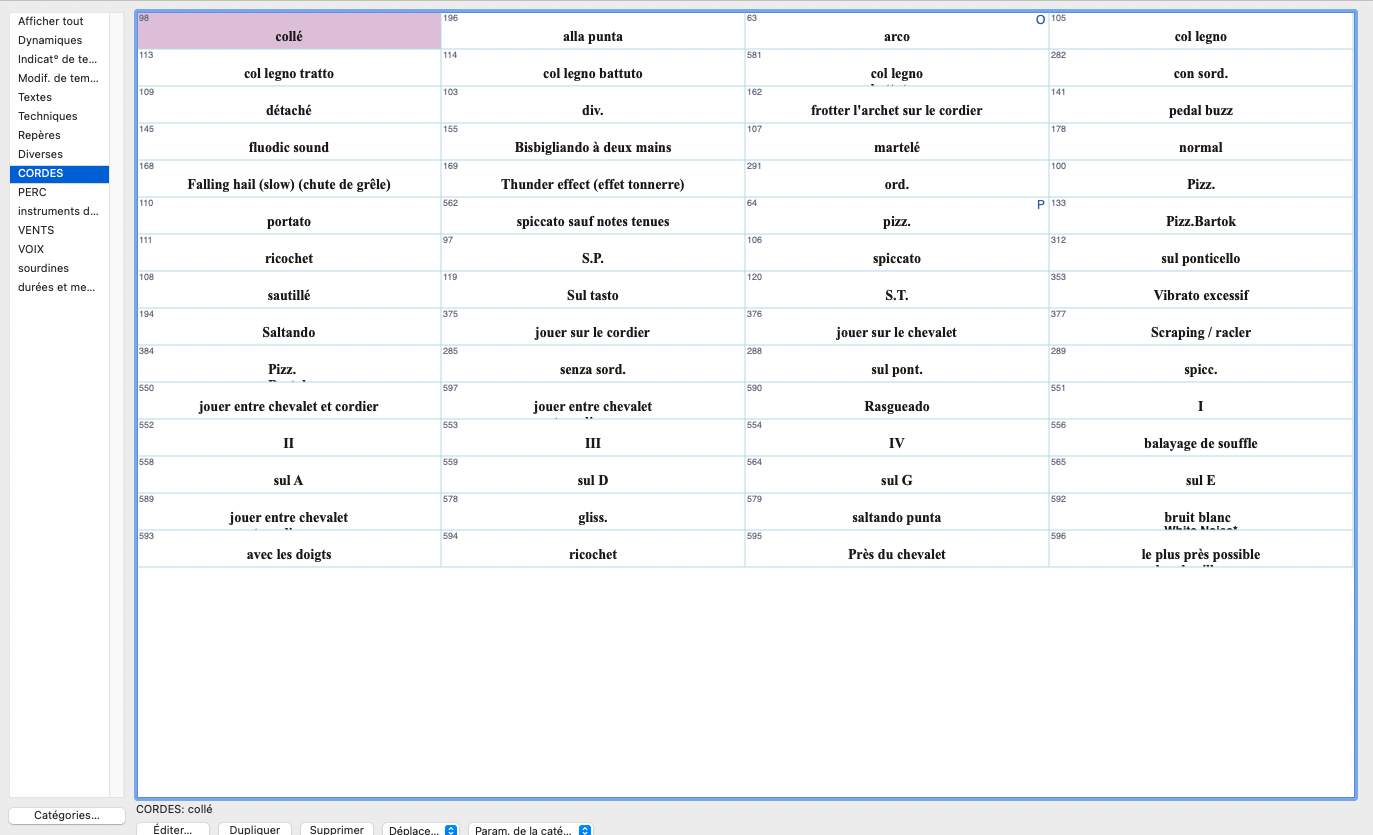This screenshot has height=835, width=1373.
Task: Expand the Param. de la catégorie dropdown
Action: (x=530, y=829)
